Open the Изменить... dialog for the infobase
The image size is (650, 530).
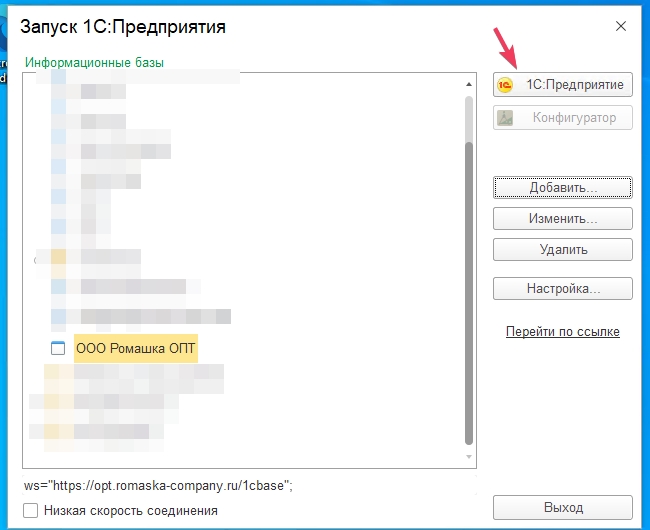click(562, 218)
